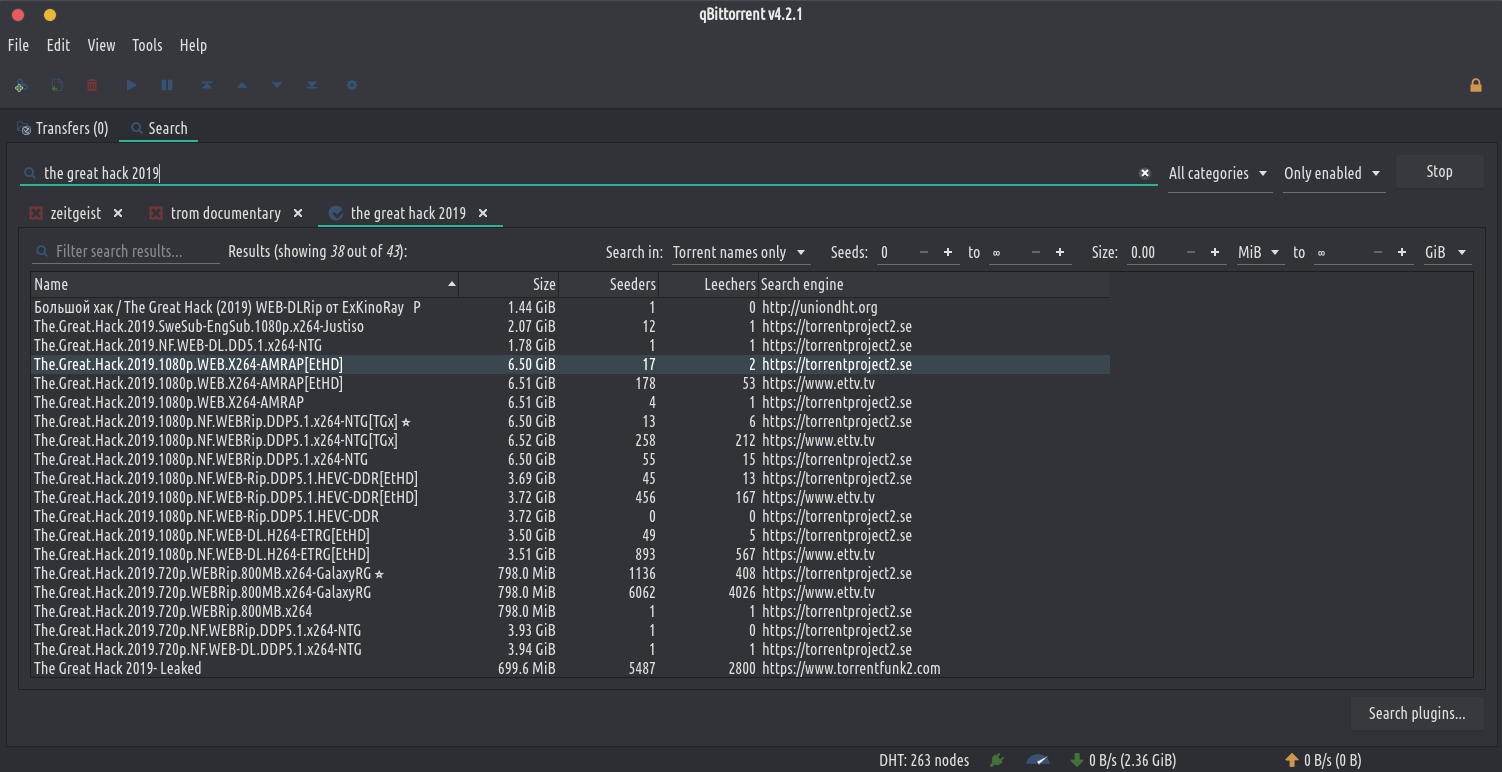Click the Resume (play) toolbar icon
The image size is (1502, 772).
point(131,86)
